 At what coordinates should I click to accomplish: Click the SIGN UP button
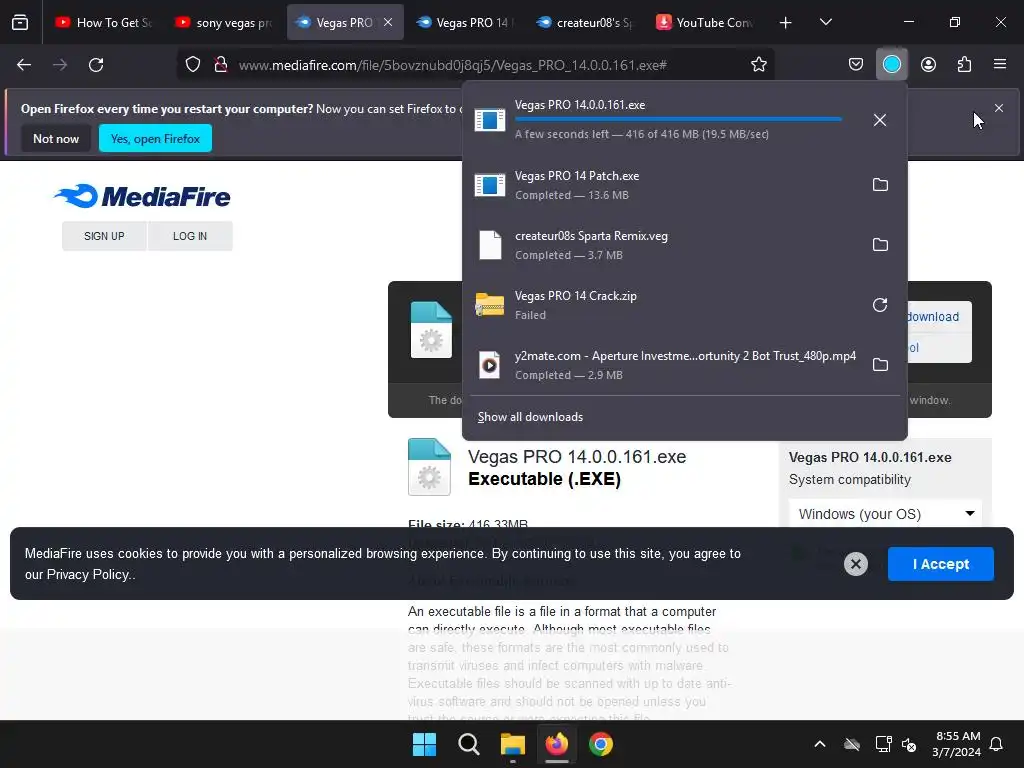104,236
